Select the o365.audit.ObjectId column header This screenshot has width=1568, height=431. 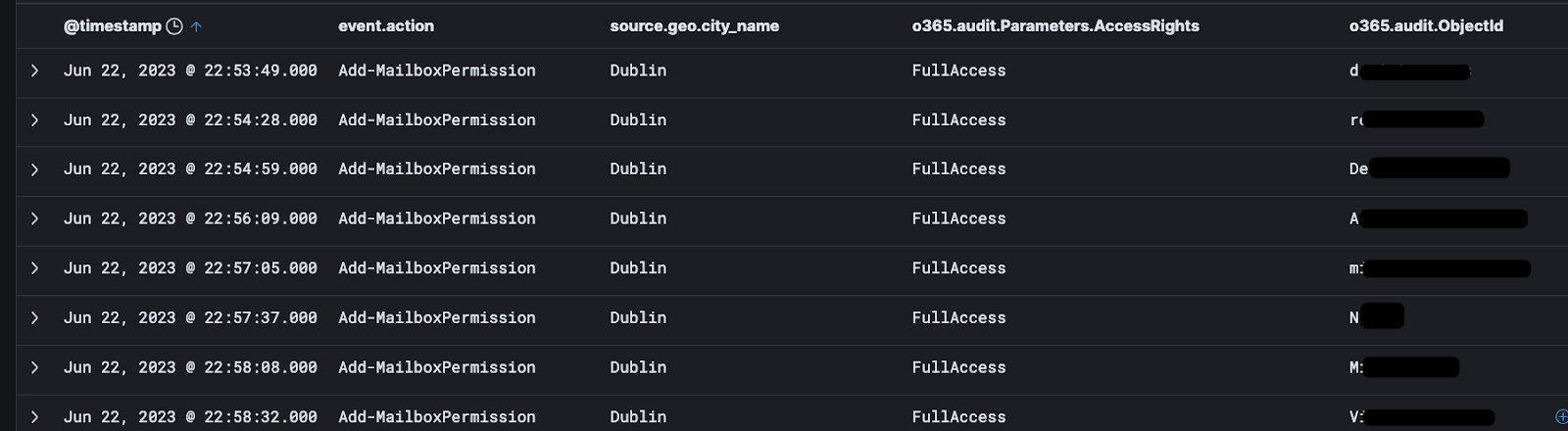(1426, 26)
